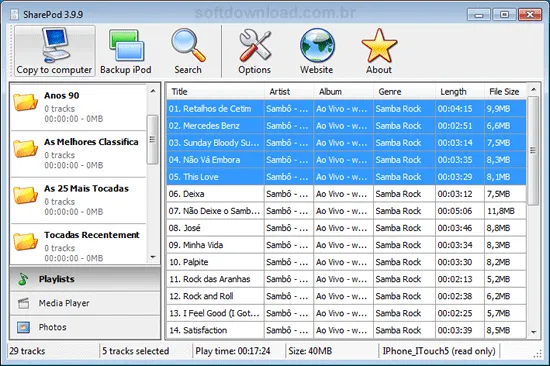Click track list scroll up arrow
This screenshot has width=550, height=366.
click(534, 90)
